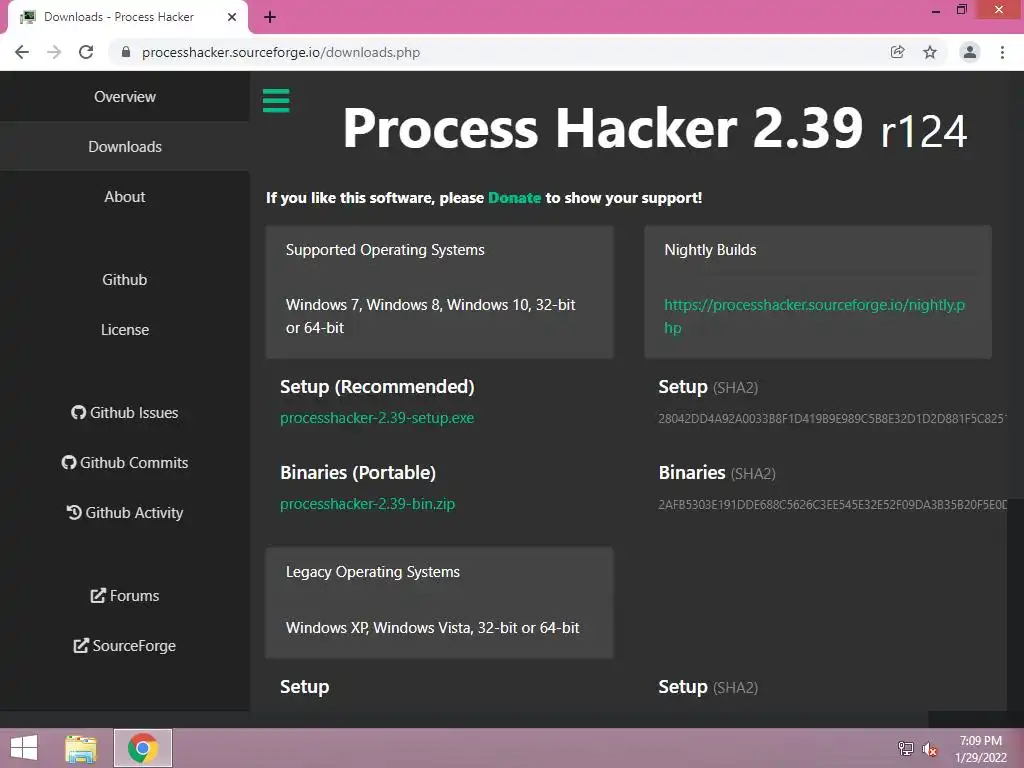Open the About page from the sidebar

125,197
